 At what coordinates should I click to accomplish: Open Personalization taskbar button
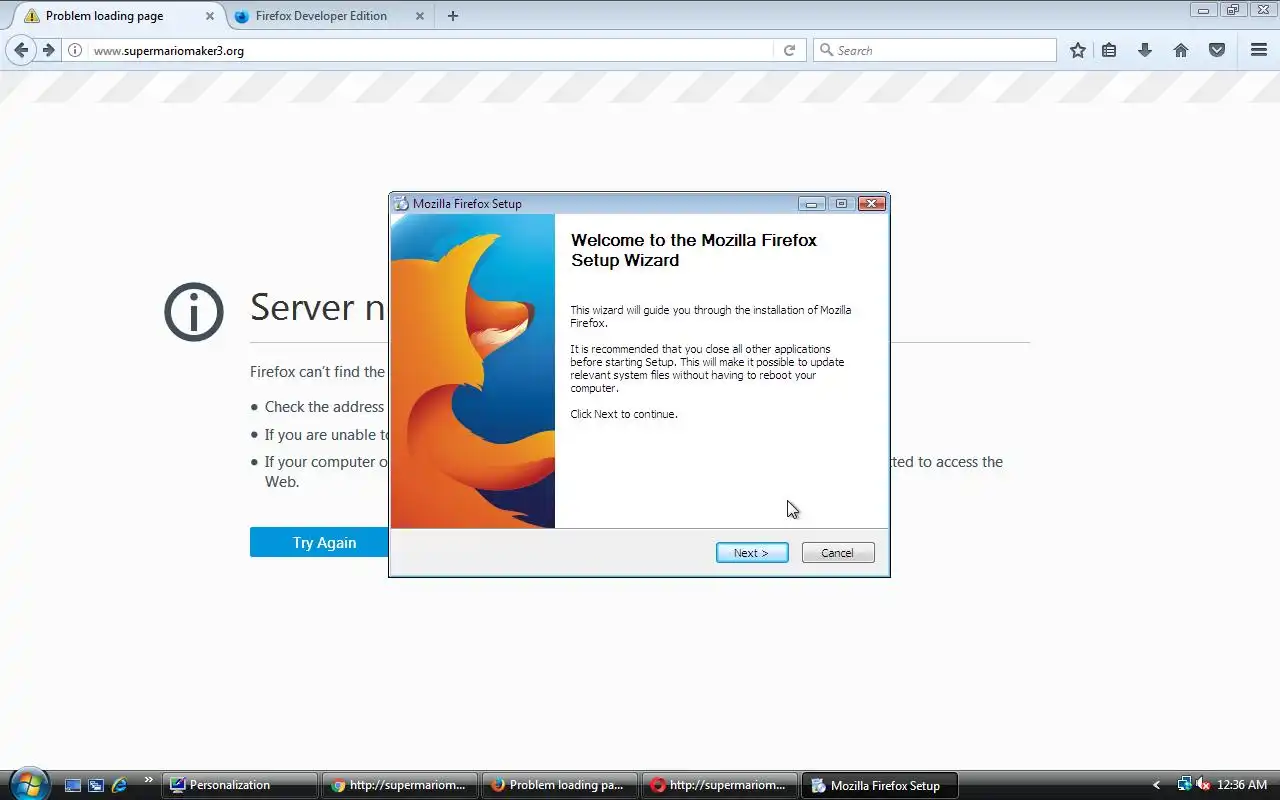(240, 785)
